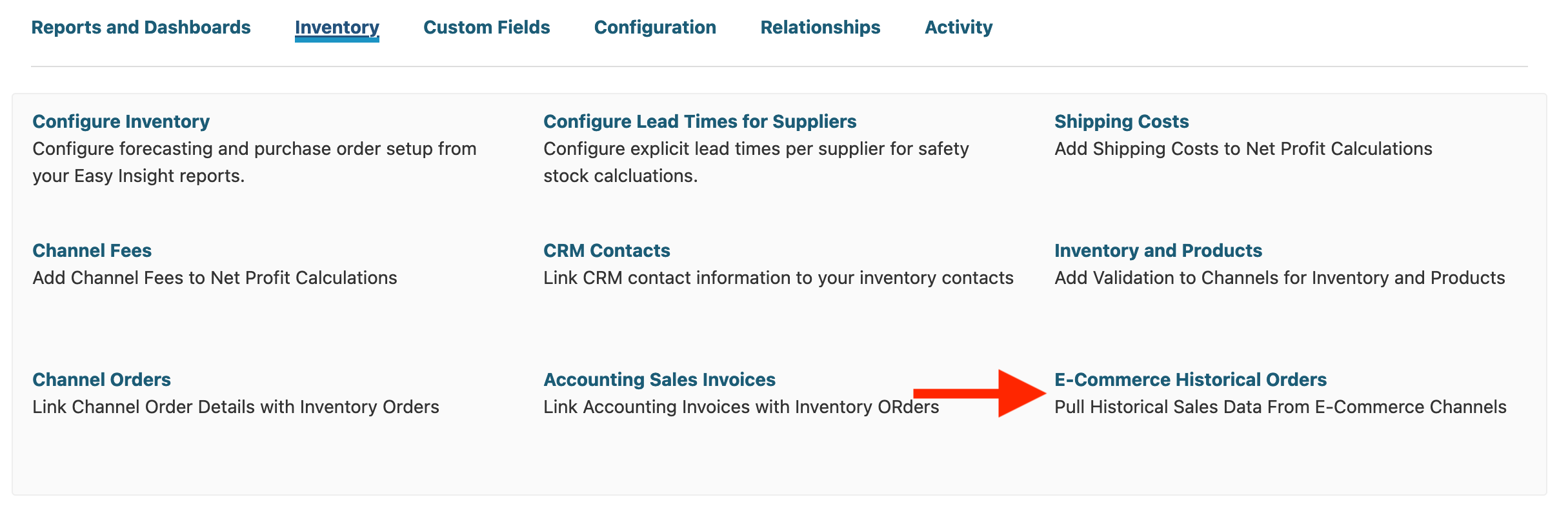Open Configure Inventory settings
This screenshot has height=506, width=1568.
pos(120,121)
